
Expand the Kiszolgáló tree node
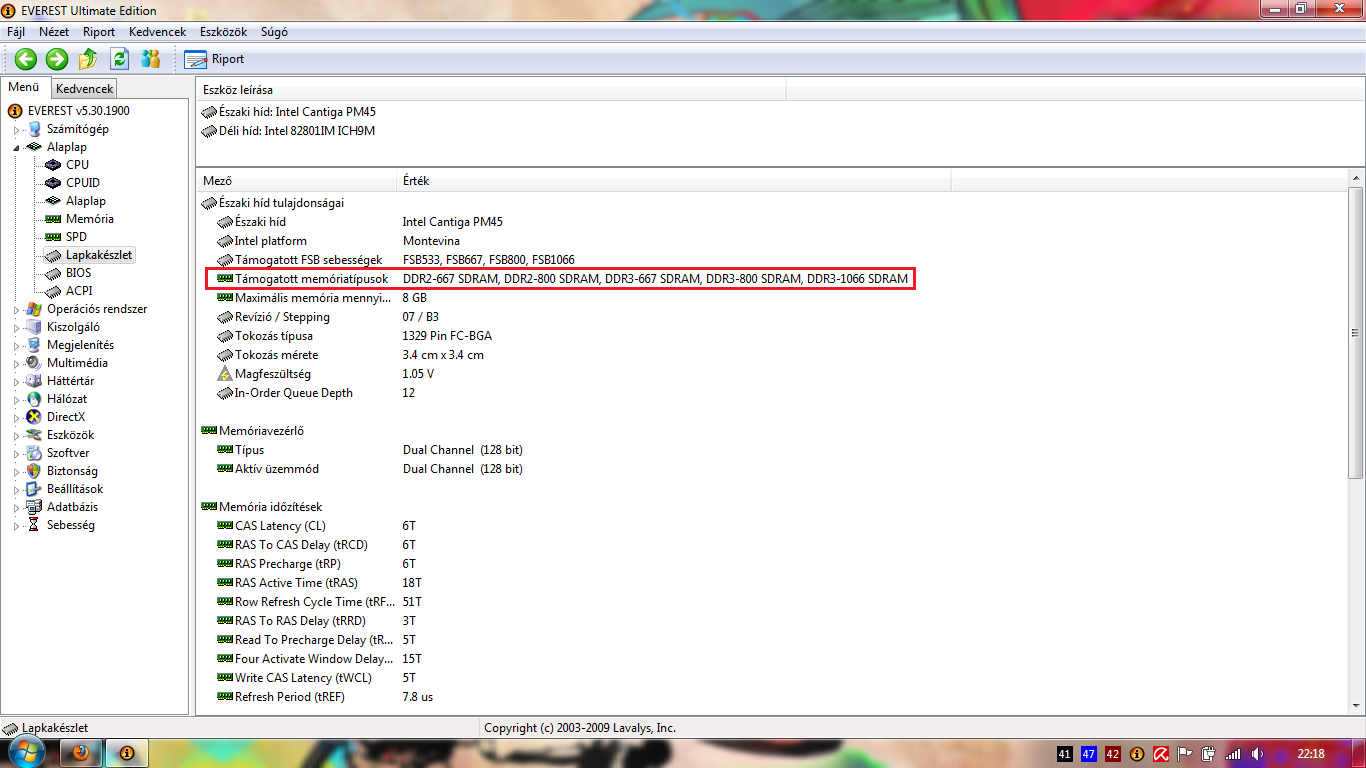(x=16, y=327)
